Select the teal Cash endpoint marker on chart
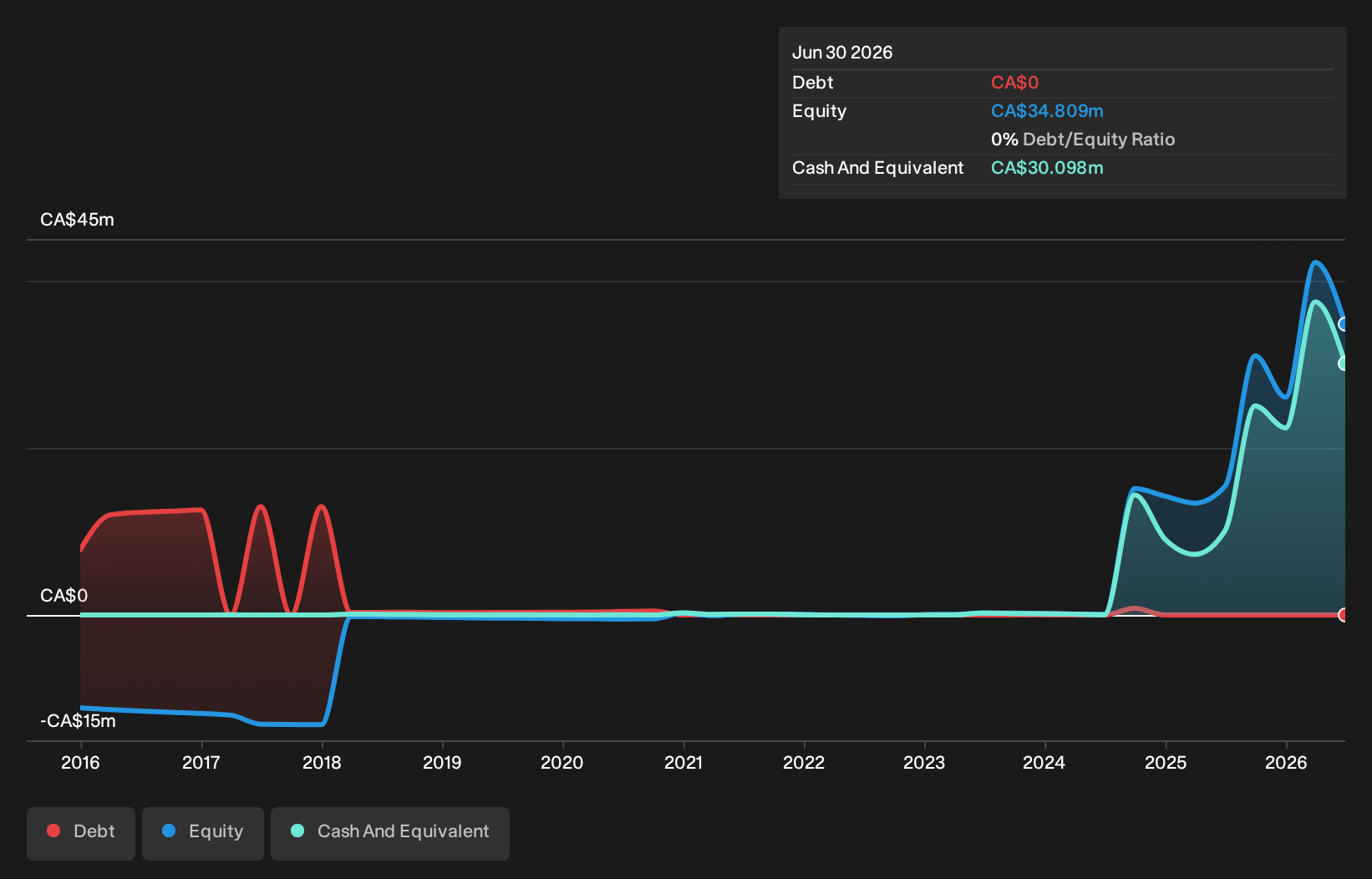1372x879 pixels. 1344,363
